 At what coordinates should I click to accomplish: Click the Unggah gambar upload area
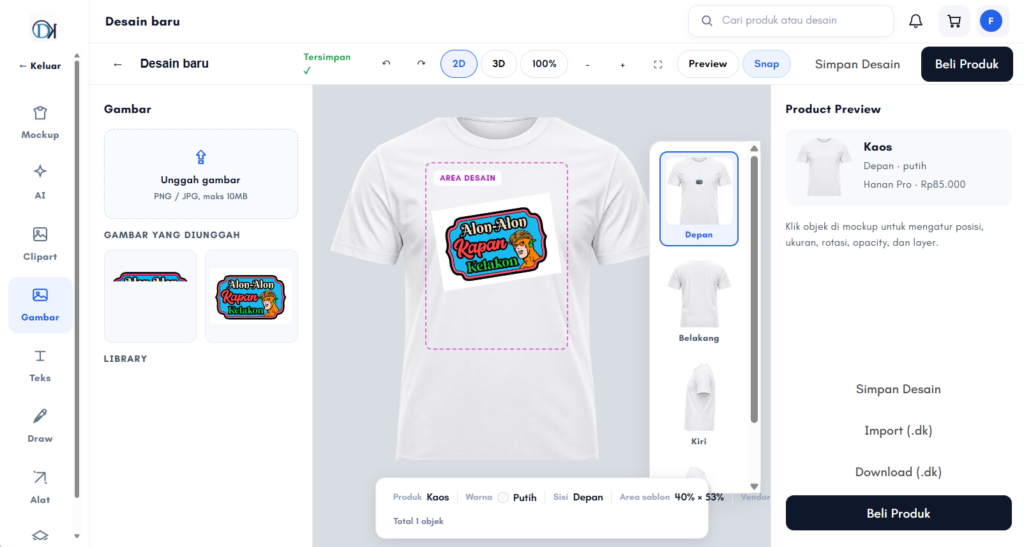[200, 174]
